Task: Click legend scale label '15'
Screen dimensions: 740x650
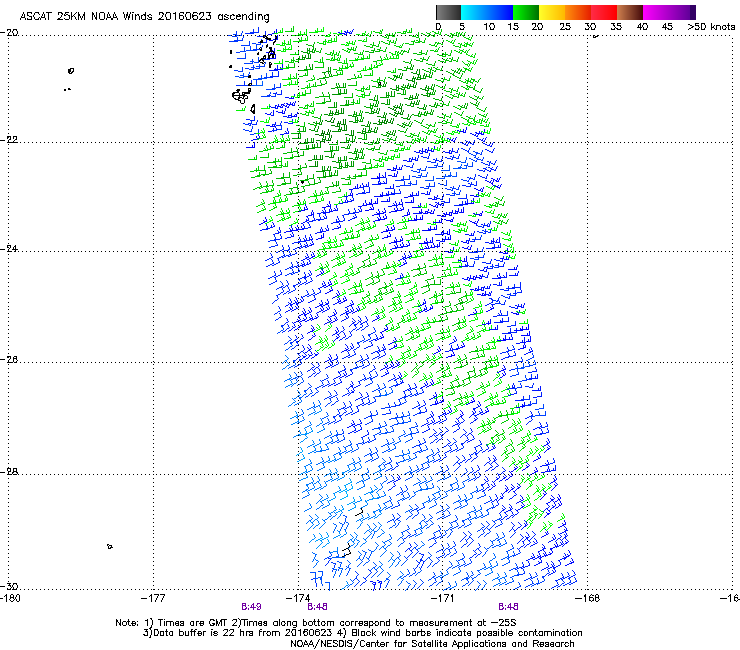Action: pos(513,27)
